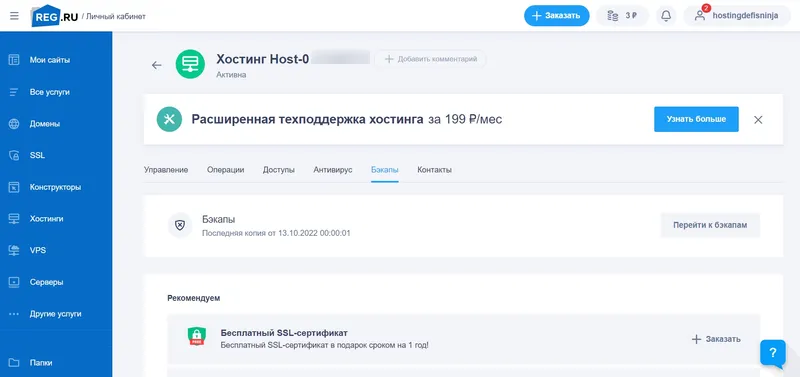Click the Конструкторы sidebar icon
The height and width of the screenshot is (377, 800).
tap(14, 187)
